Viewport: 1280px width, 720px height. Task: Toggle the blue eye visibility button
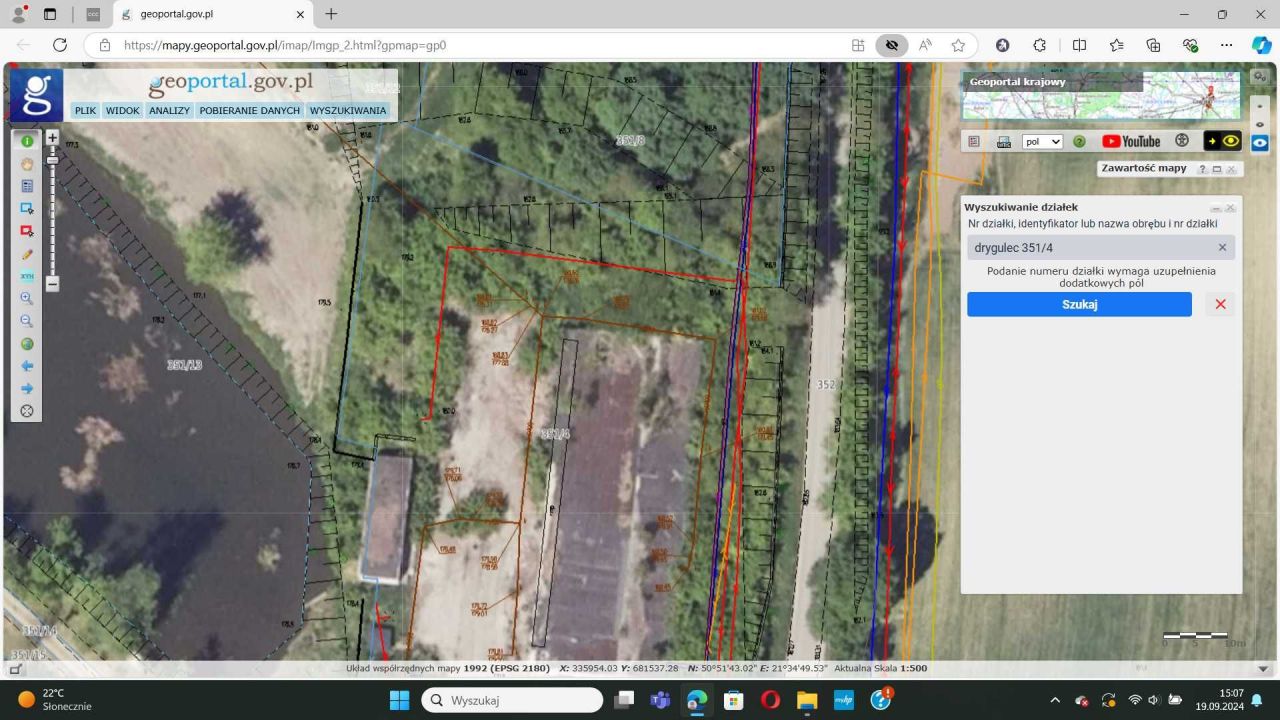[1260, 142]
